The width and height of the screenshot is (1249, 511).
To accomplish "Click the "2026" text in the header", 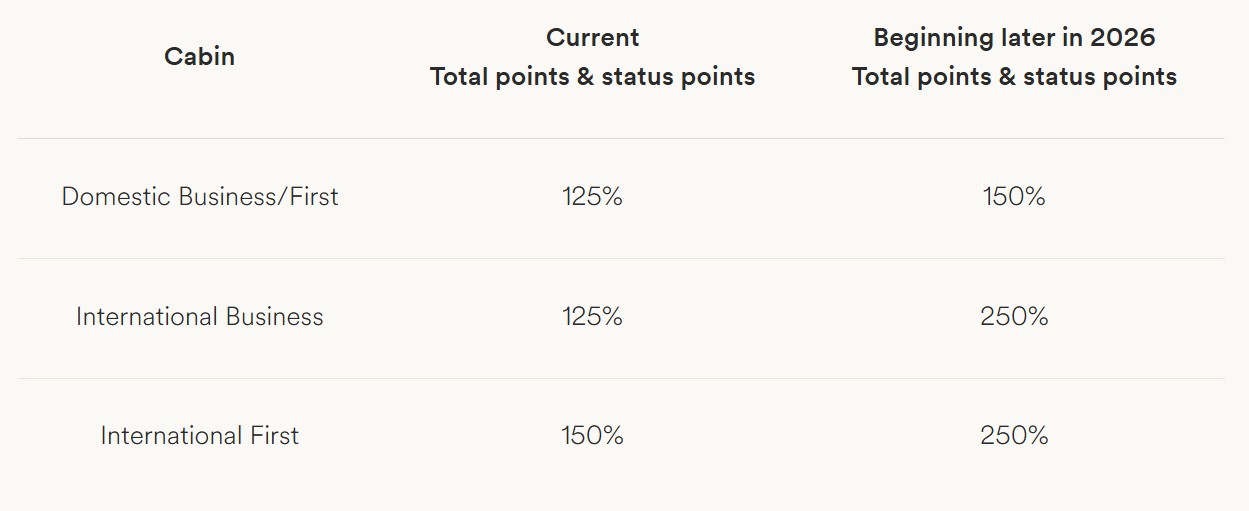I will pyautogui.click(x=1121, y=38).
